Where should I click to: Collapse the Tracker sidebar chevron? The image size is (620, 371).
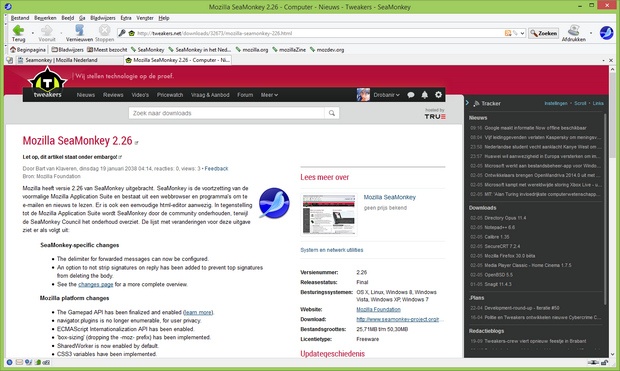(467, 103)
